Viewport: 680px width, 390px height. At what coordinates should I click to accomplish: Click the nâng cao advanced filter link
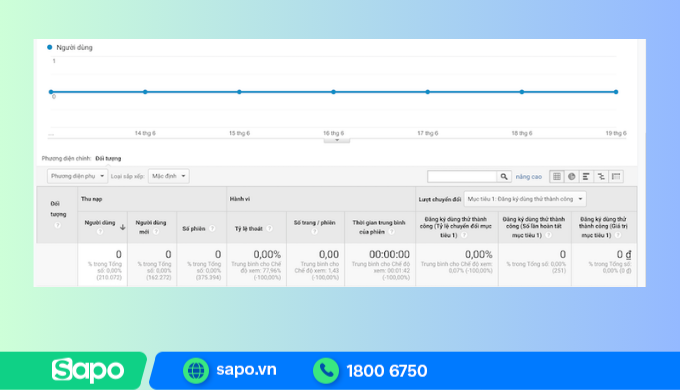point(529,177)
